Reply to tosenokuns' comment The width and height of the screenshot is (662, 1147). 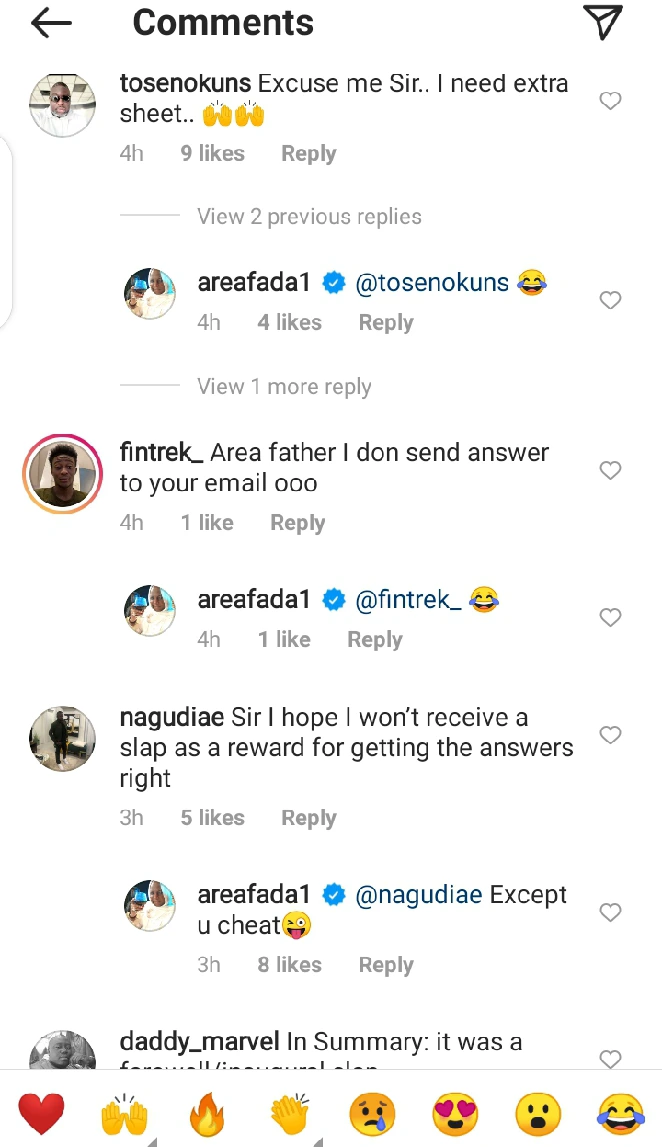308,154
